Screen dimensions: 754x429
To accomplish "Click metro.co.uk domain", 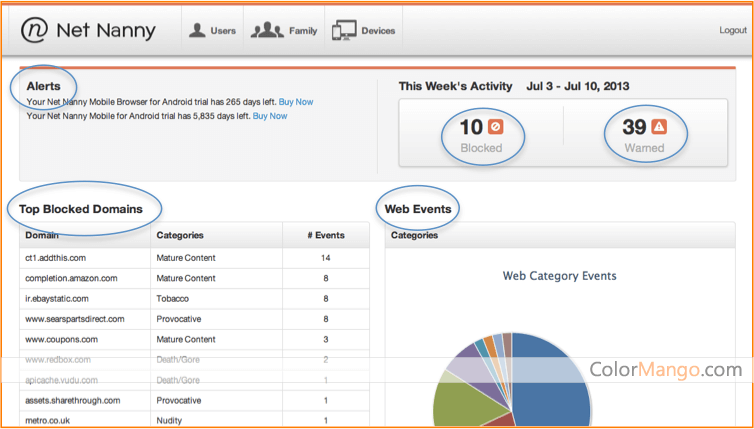I will (47, 421).
